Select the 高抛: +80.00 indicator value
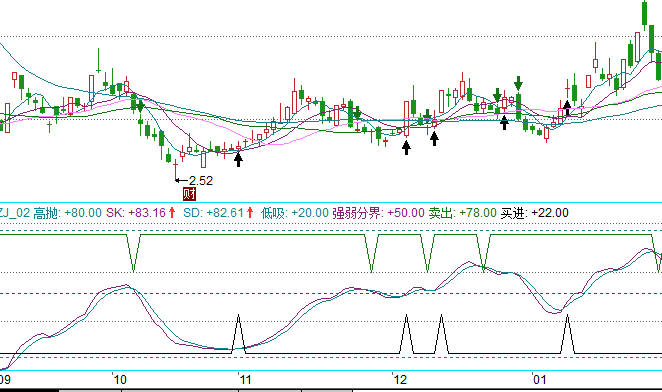Image resolution: width=662 pixels, height=392 pixels. point(68,212)
